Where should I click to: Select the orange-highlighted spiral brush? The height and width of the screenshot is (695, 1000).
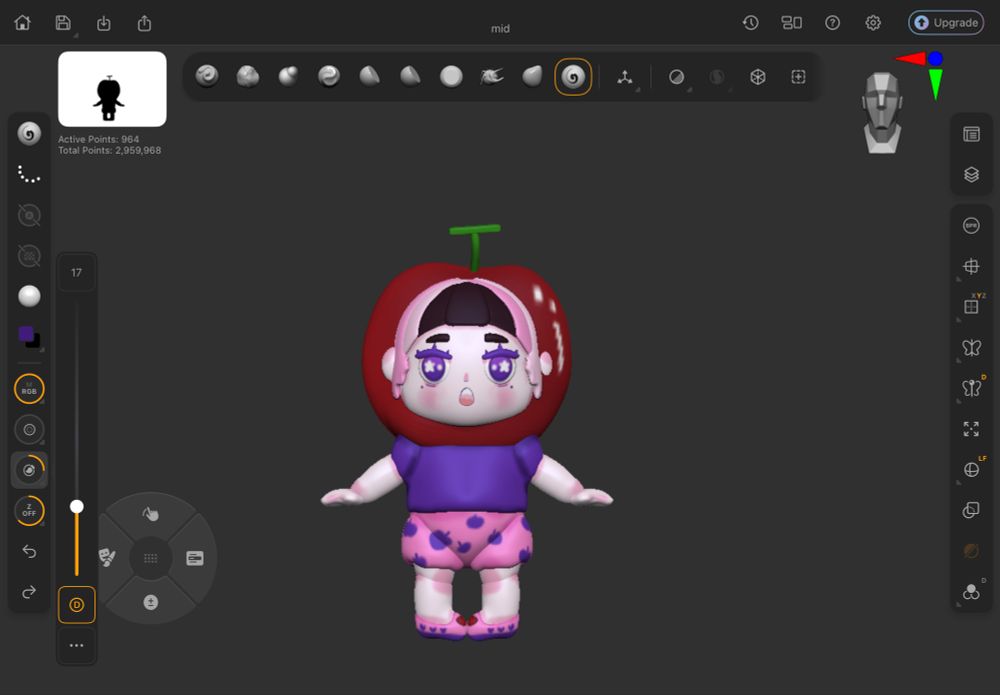(573, 77)
